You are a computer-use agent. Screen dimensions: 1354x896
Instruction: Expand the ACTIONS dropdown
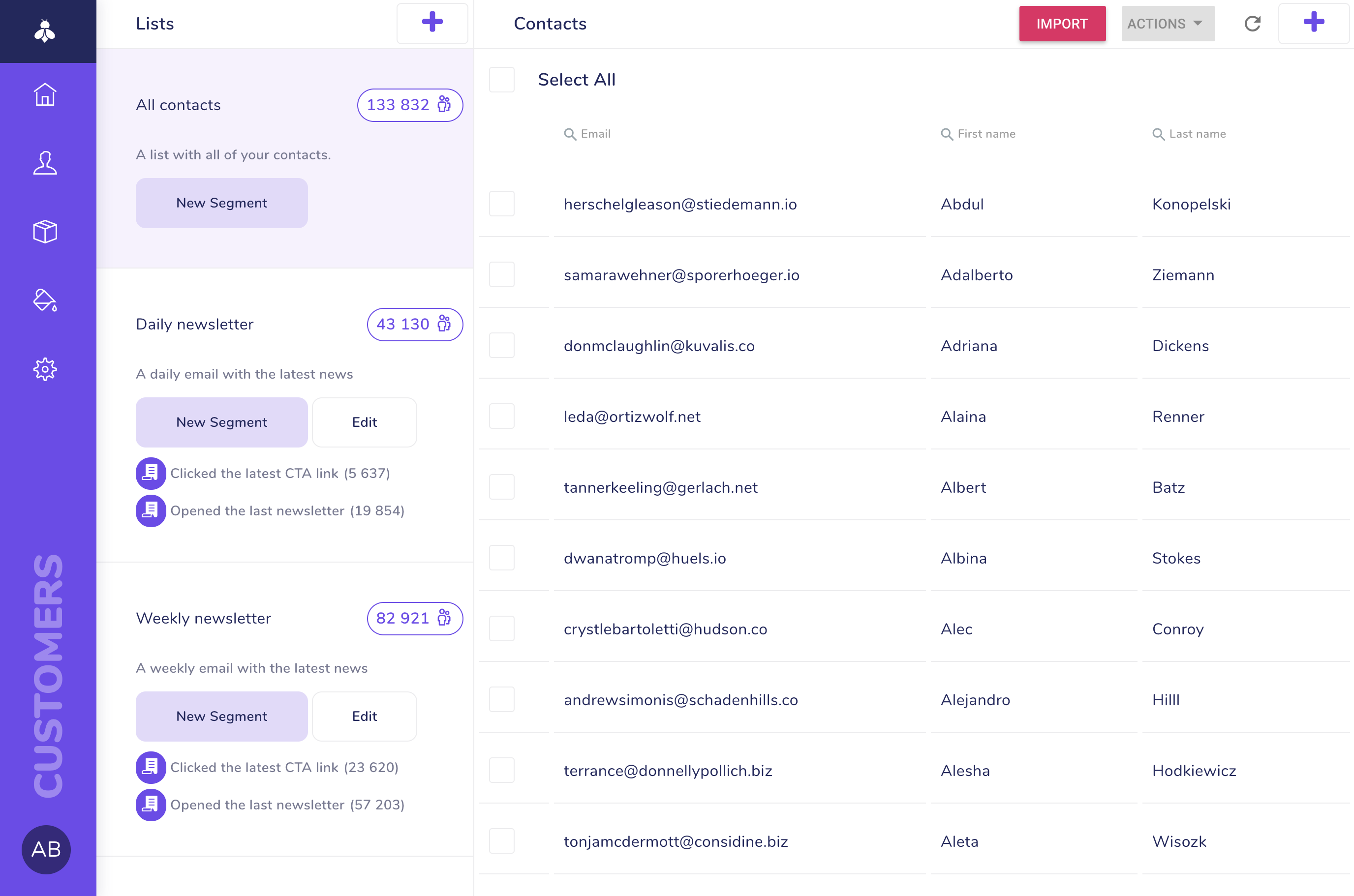coord(1168,24)
